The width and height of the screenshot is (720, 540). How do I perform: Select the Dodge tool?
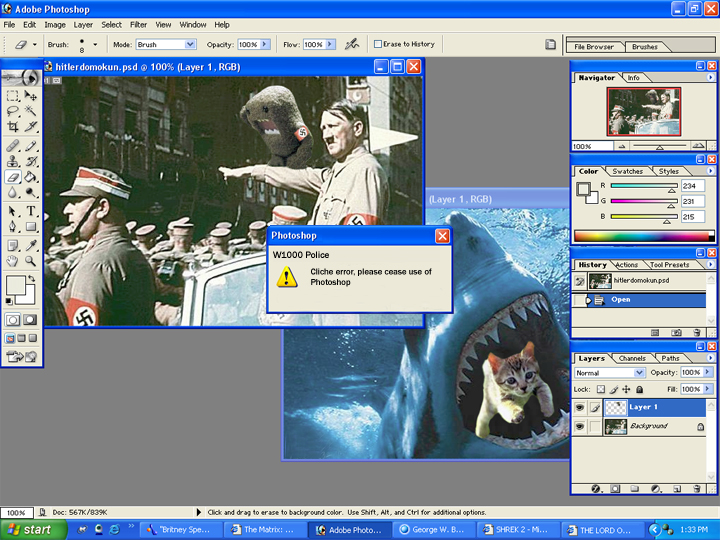point(30,192)
